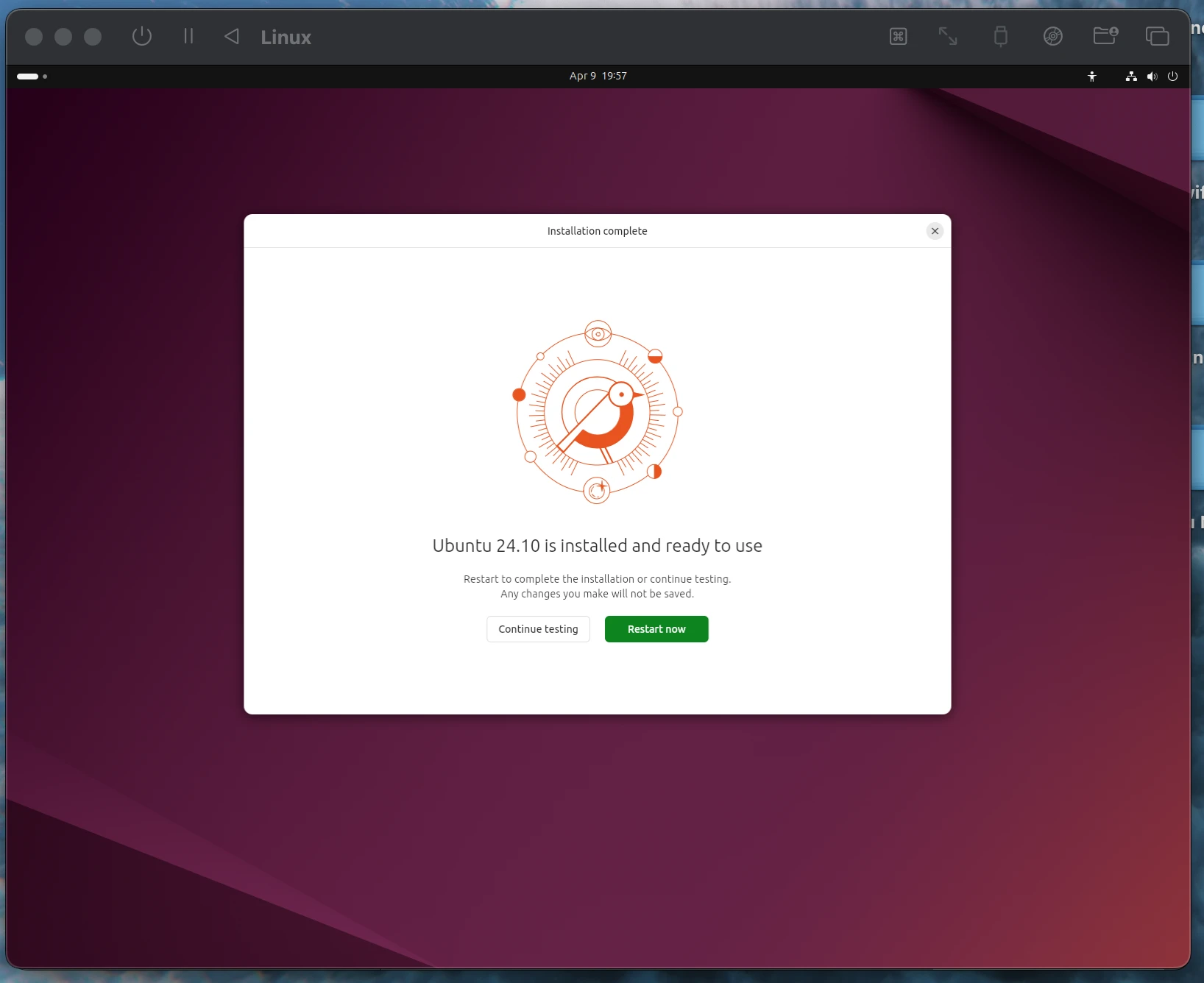Click the volume speaker icon in the top bar

[x=1152, y=76]
